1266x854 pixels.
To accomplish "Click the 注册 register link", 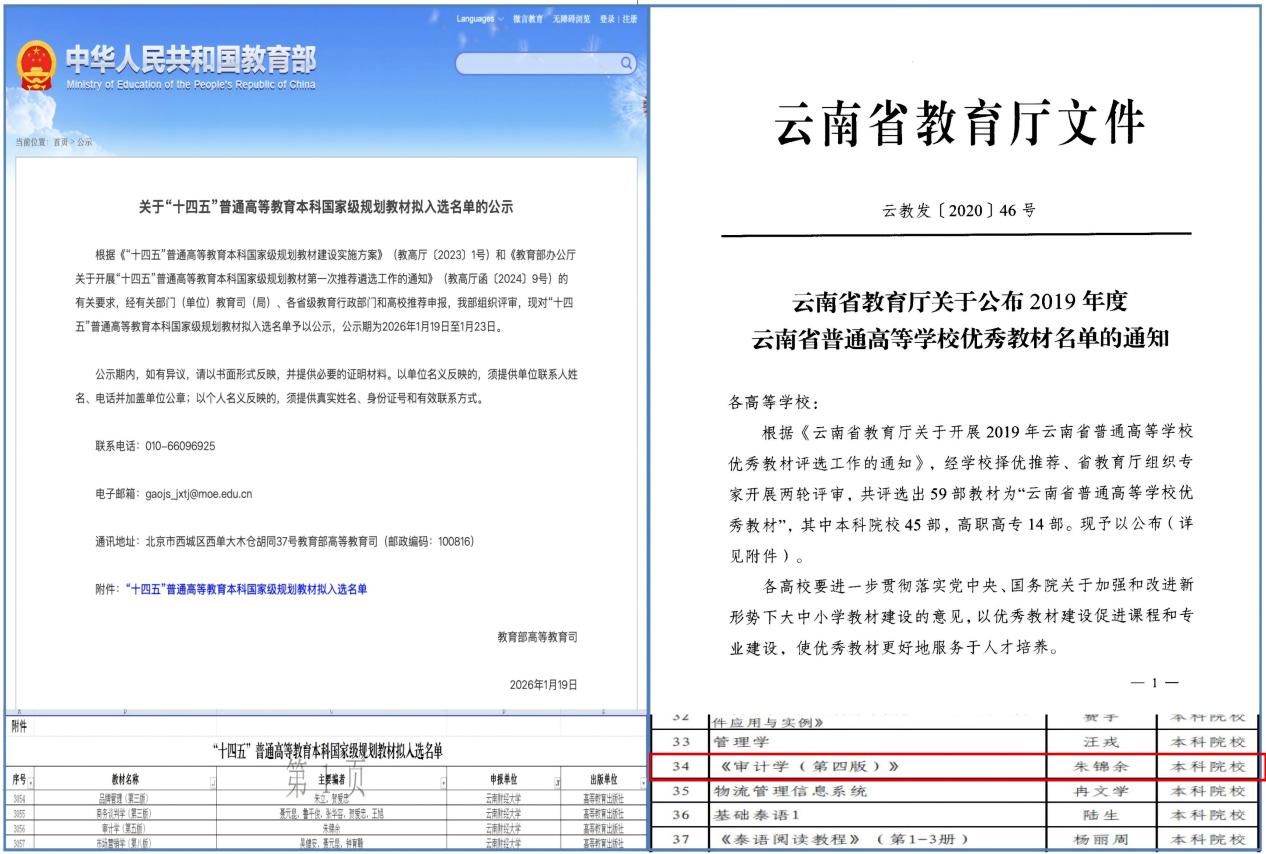I will [629, 19].
